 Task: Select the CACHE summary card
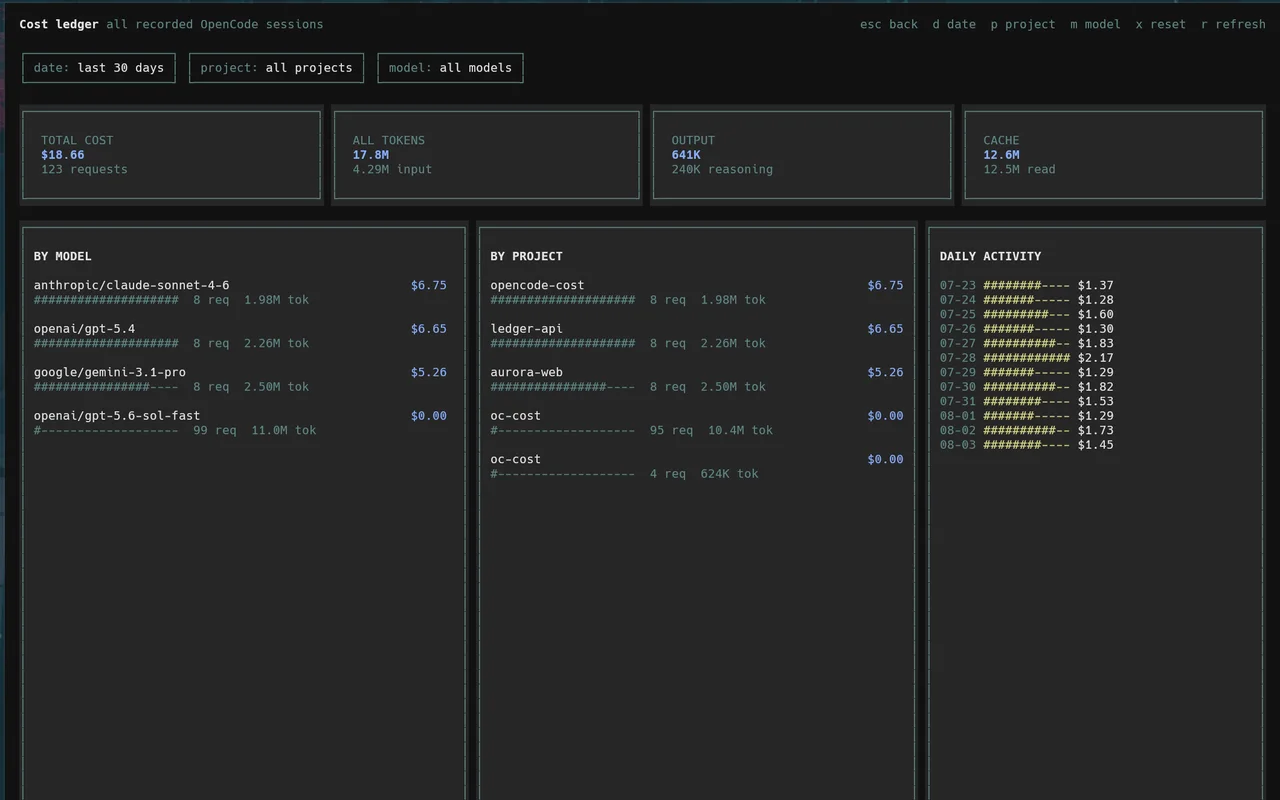coord(1114,155)
